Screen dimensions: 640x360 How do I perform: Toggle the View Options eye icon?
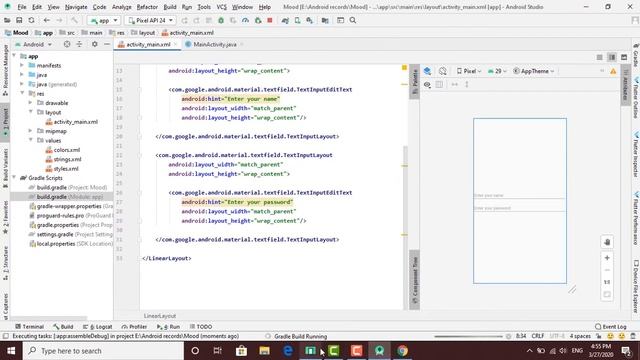point(427,84)
